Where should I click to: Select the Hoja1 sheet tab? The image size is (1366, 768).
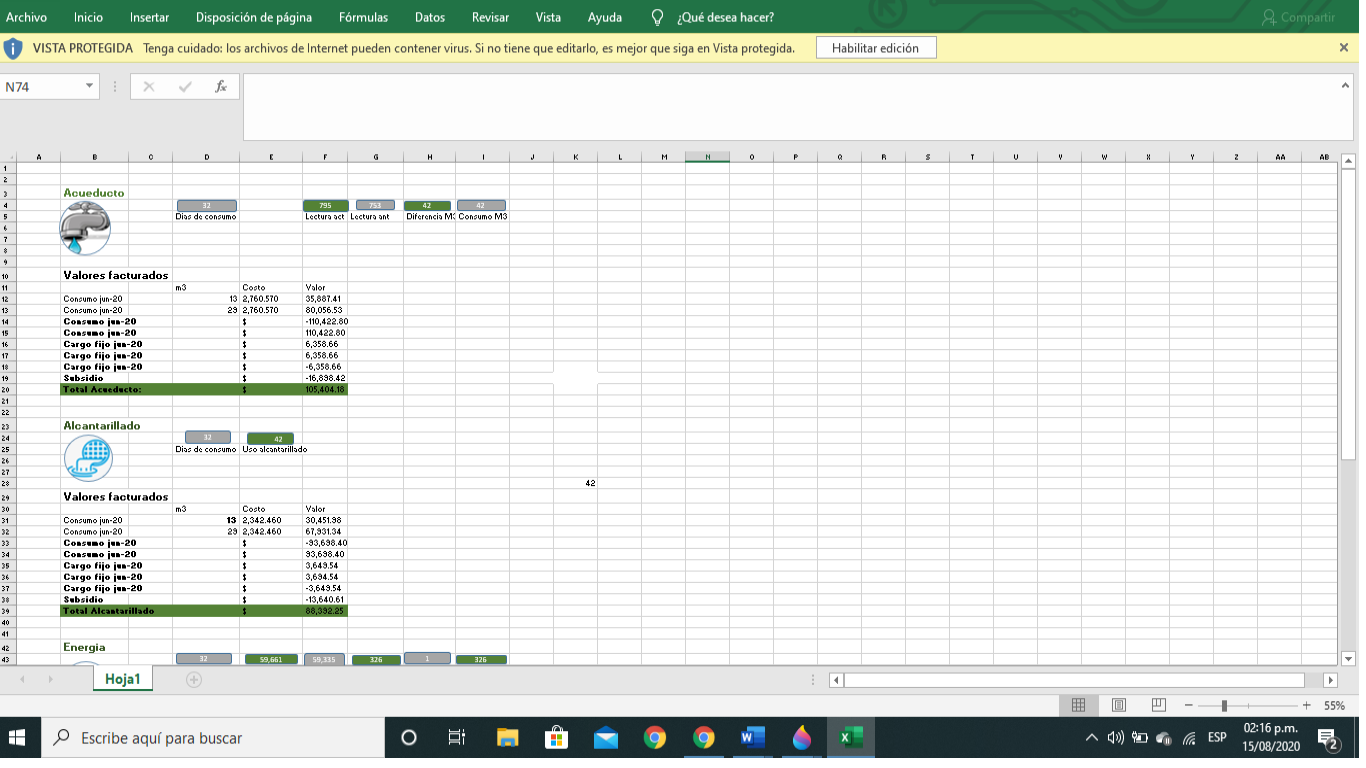tap(123, 680)
